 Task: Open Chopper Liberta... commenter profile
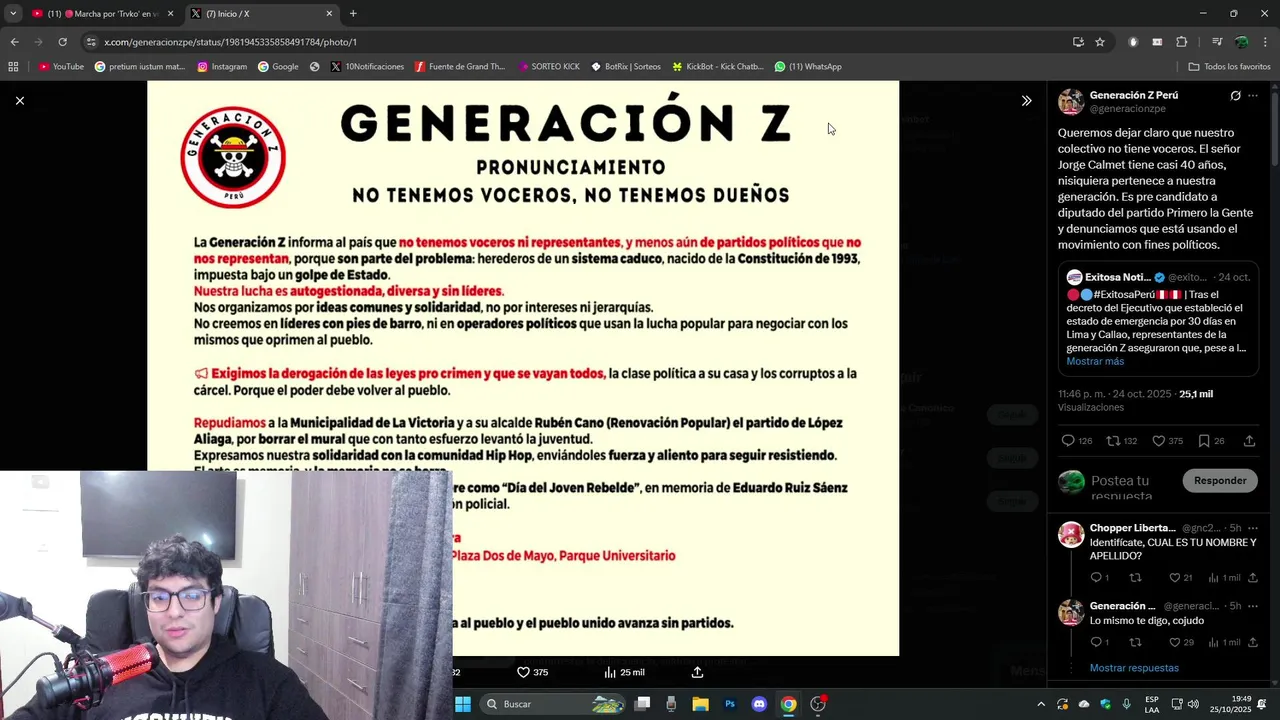coord(1132,528)
